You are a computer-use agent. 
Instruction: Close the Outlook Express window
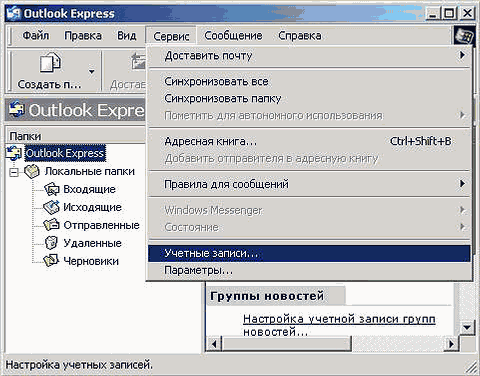tap(467, 14)
